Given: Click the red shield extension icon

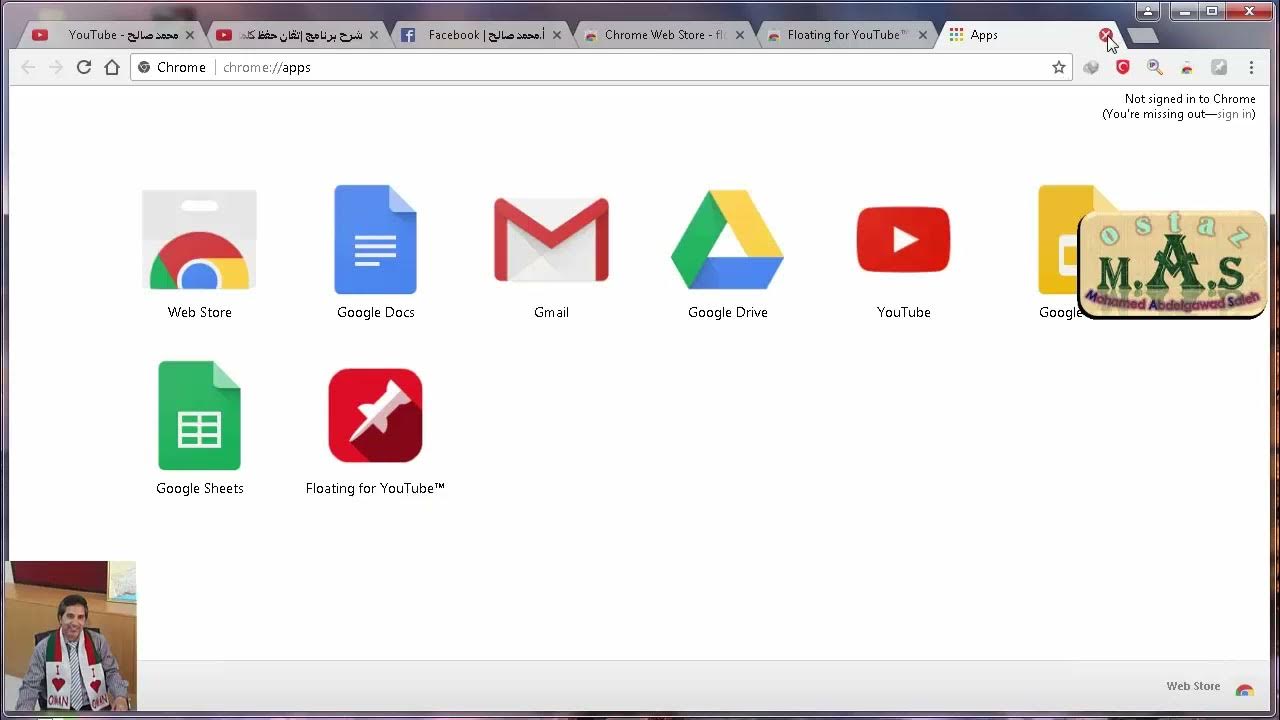Looking at the screenshot, I should click(1123, 67).
